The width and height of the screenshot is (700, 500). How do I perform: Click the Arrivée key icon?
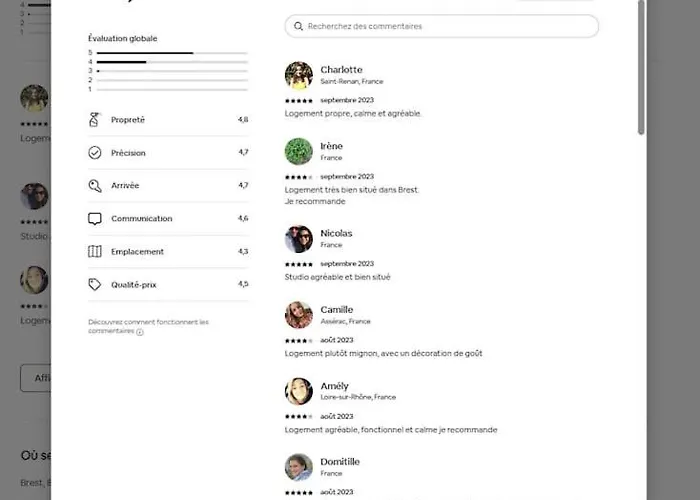coord(95,186)
